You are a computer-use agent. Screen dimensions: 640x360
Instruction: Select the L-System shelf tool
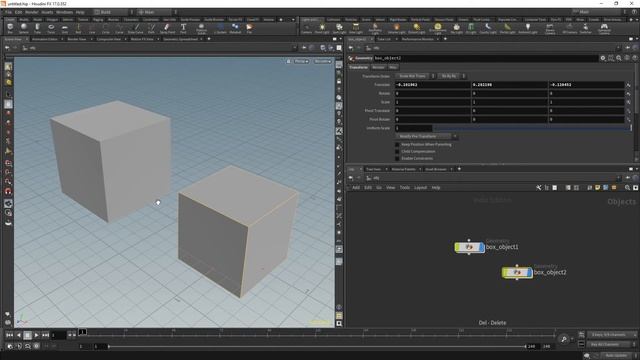pos(220,28)
